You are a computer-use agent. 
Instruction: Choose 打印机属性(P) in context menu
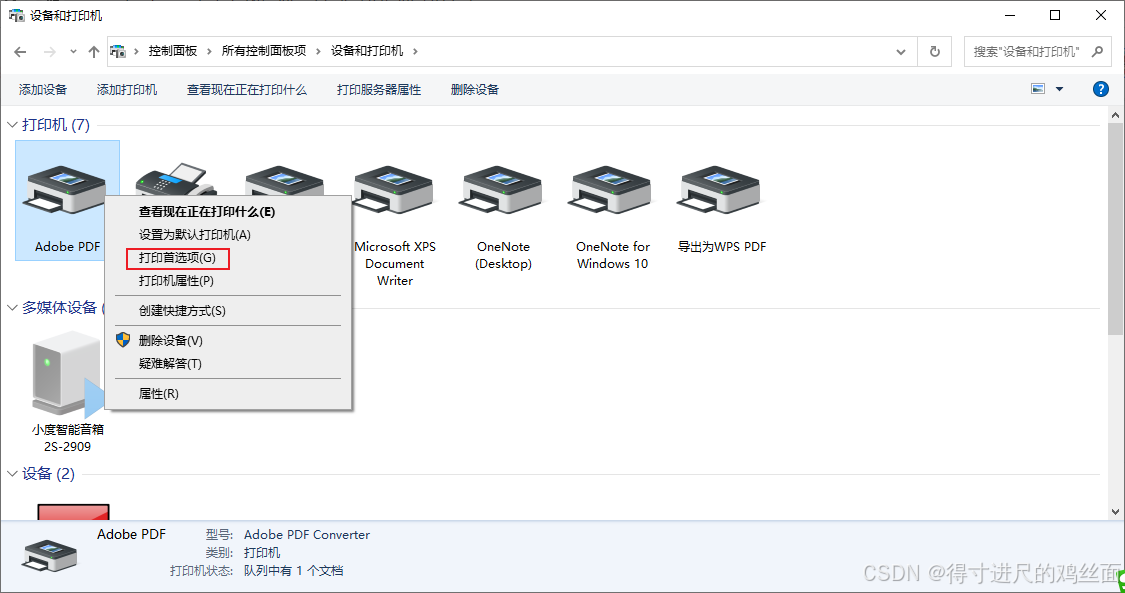pos(228,280)
